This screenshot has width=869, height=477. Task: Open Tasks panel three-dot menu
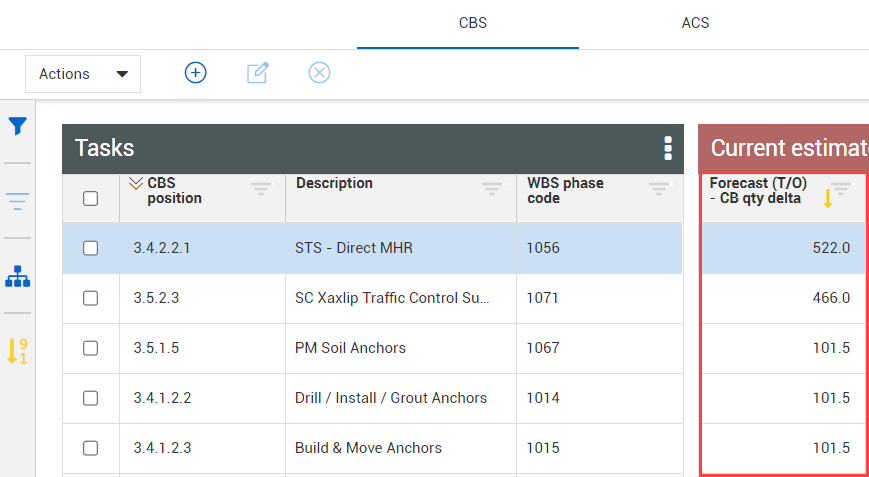(667, 149)
